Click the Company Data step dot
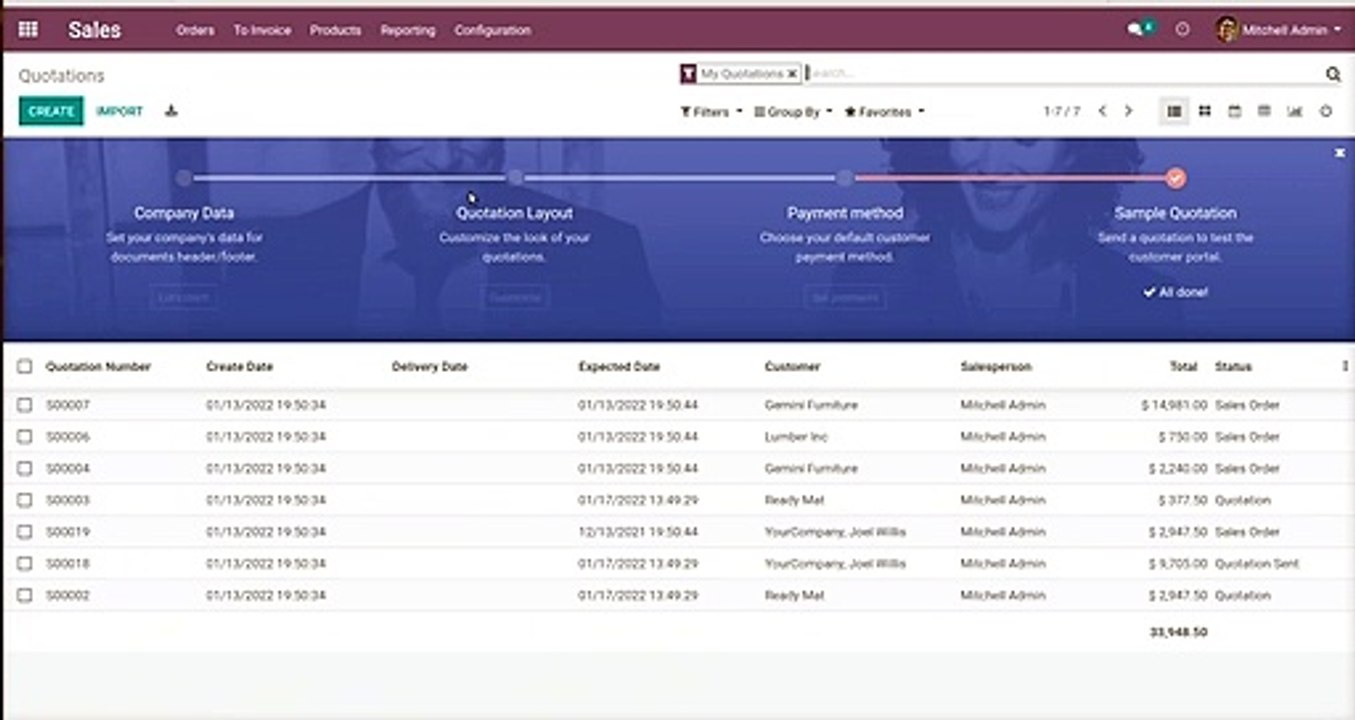1355x720 pixels. click(x=183, y=178)
